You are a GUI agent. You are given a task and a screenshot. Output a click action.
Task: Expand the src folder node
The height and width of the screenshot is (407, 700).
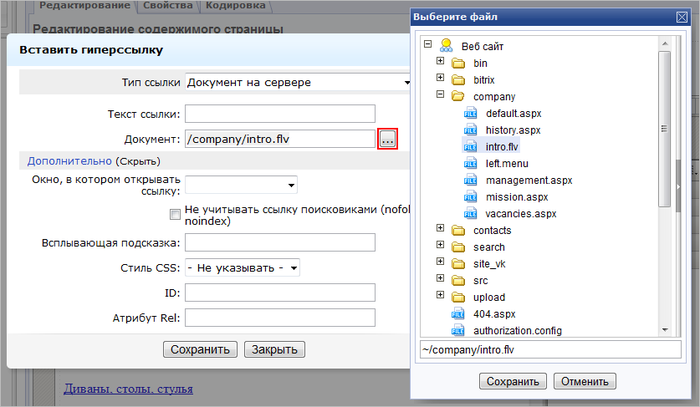[440, 278]
